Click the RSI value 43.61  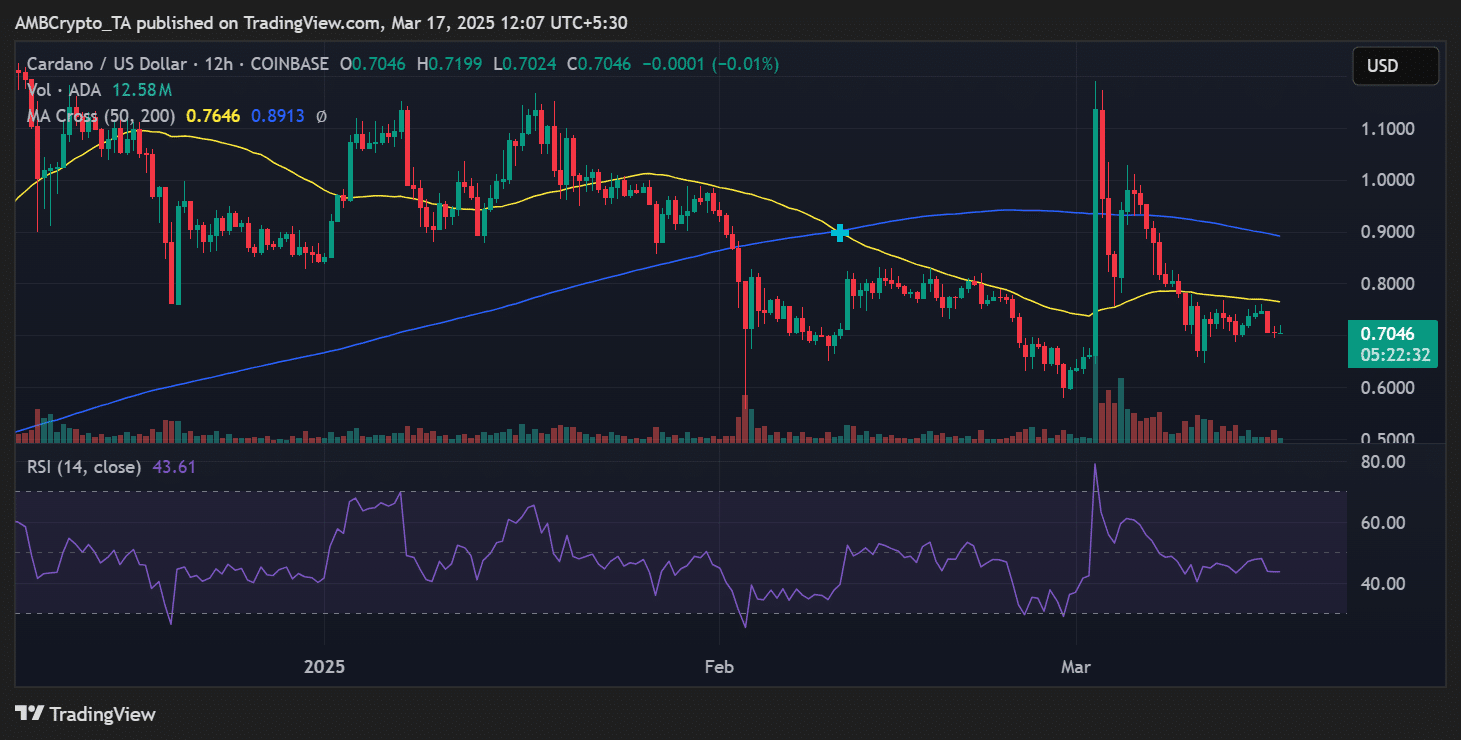tap(173, 466)
